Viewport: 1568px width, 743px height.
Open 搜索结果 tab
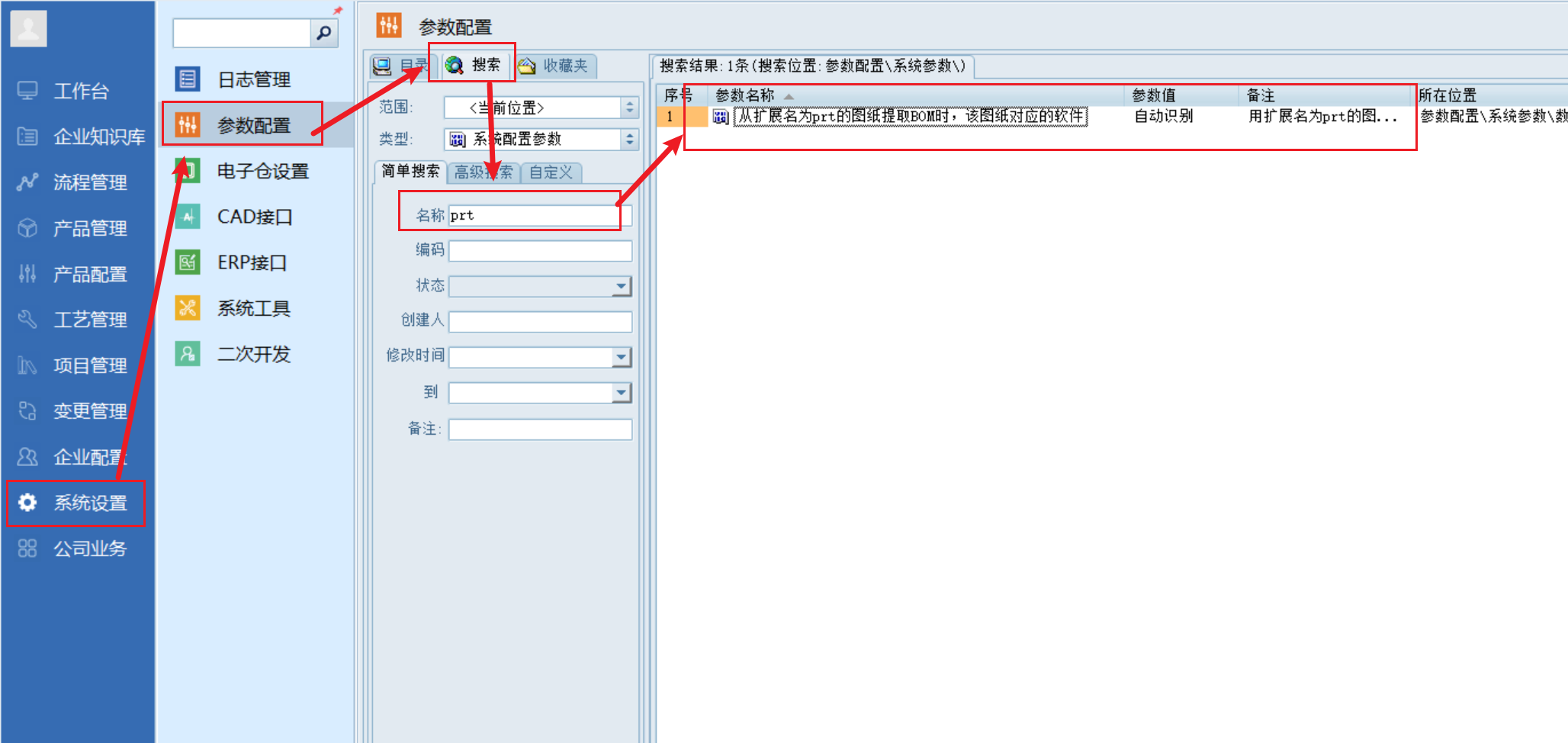click(812, 66)
